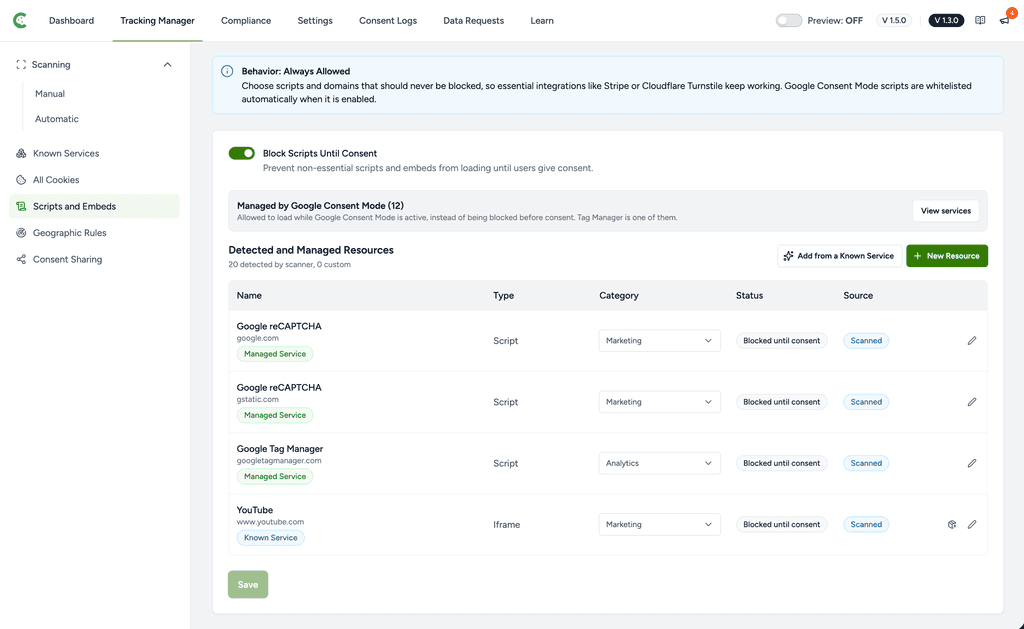Open Manual scanning in sidebar
The image size is (1024, 629).
(50, 93)
